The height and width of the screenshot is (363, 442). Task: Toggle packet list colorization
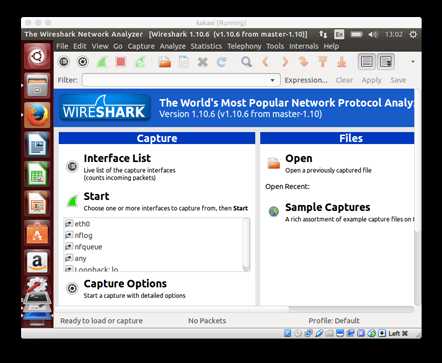(x=367, y=62)
